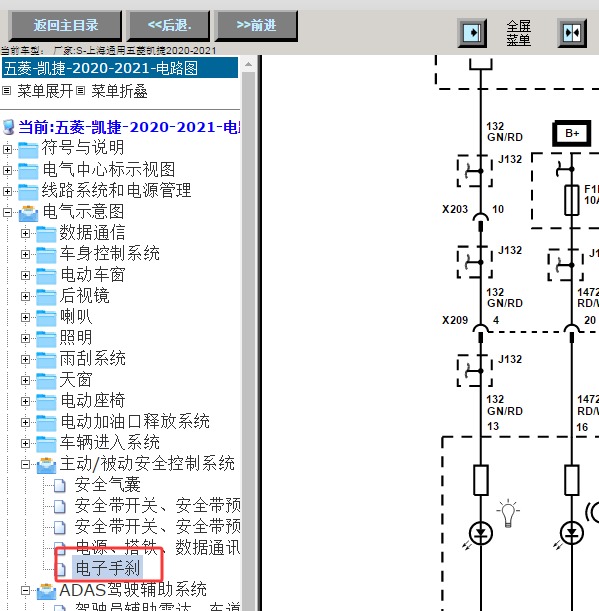Select the 电气示意图 tree label

(83, 212)
